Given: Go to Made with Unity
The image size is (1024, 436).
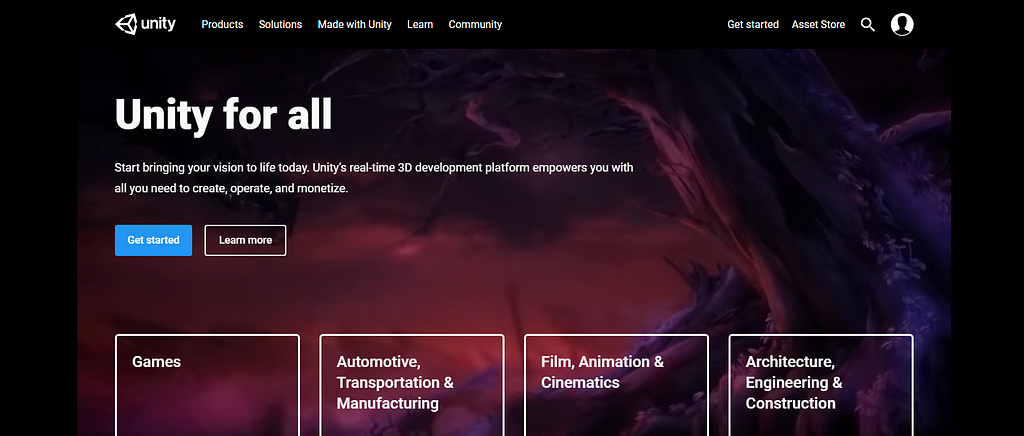Looking at the screenshot, I should [x=355, y=25].
